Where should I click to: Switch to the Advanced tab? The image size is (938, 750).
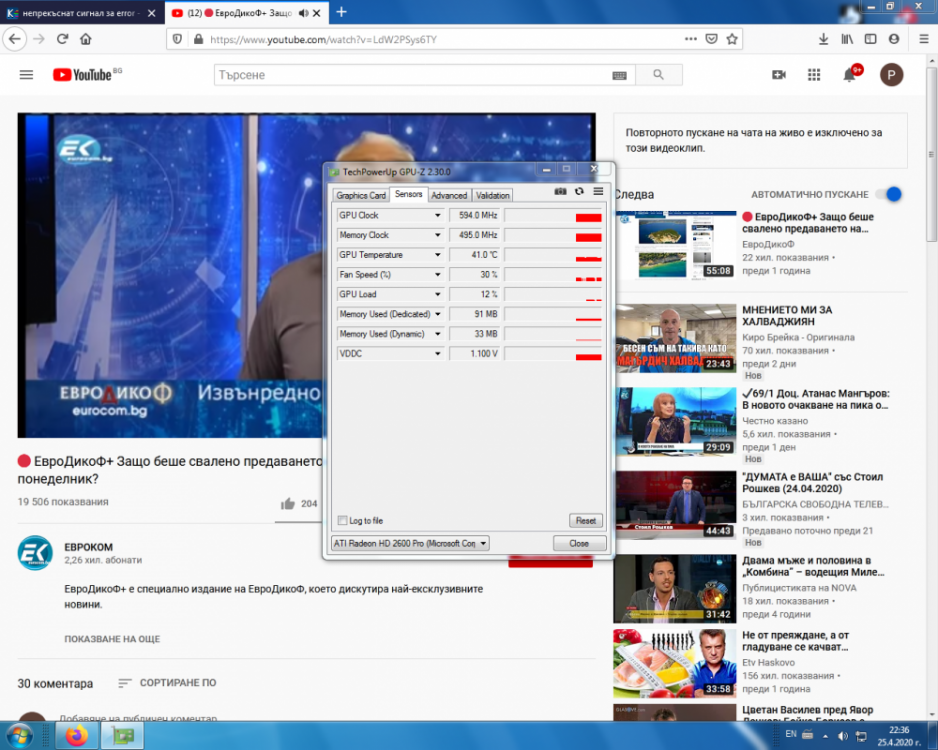point(449,196)
